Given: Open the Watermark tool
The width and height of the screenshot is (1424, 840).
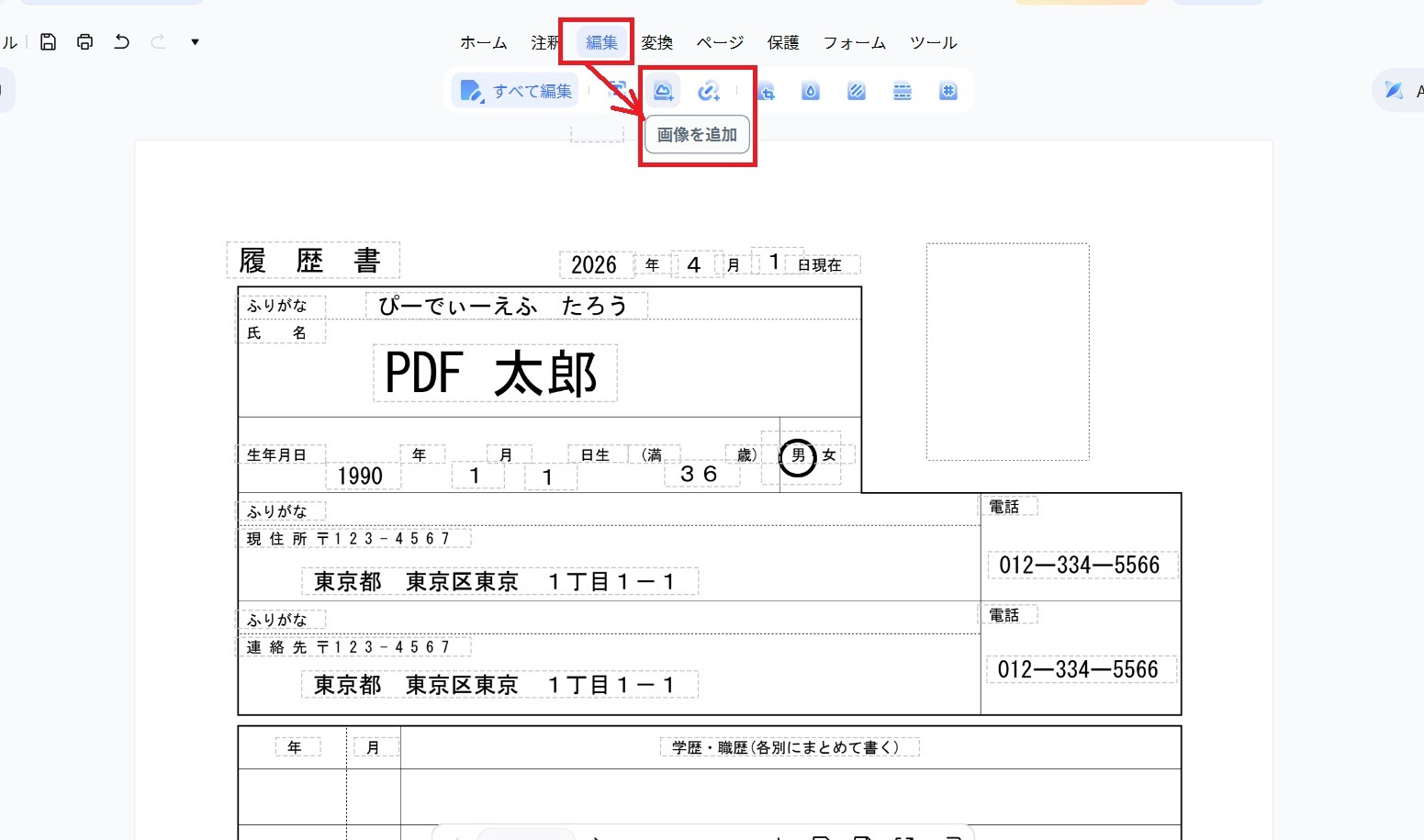Looking at the screenshot, I should 811,90.
